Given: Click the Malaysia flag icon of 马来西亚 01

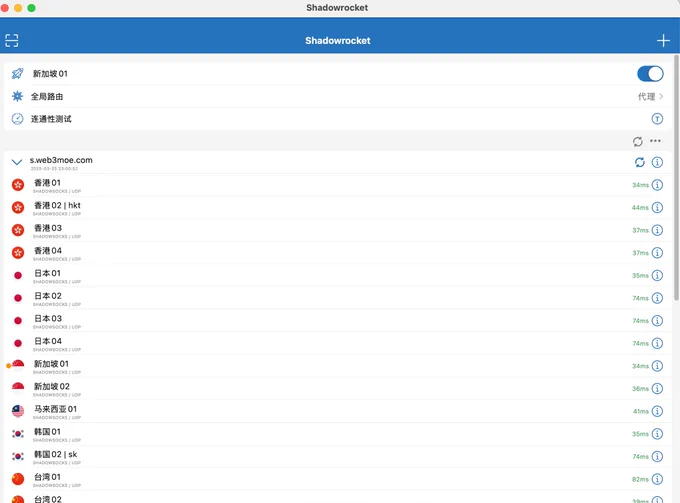Looking at the screenshot, I should pos(18,411).
